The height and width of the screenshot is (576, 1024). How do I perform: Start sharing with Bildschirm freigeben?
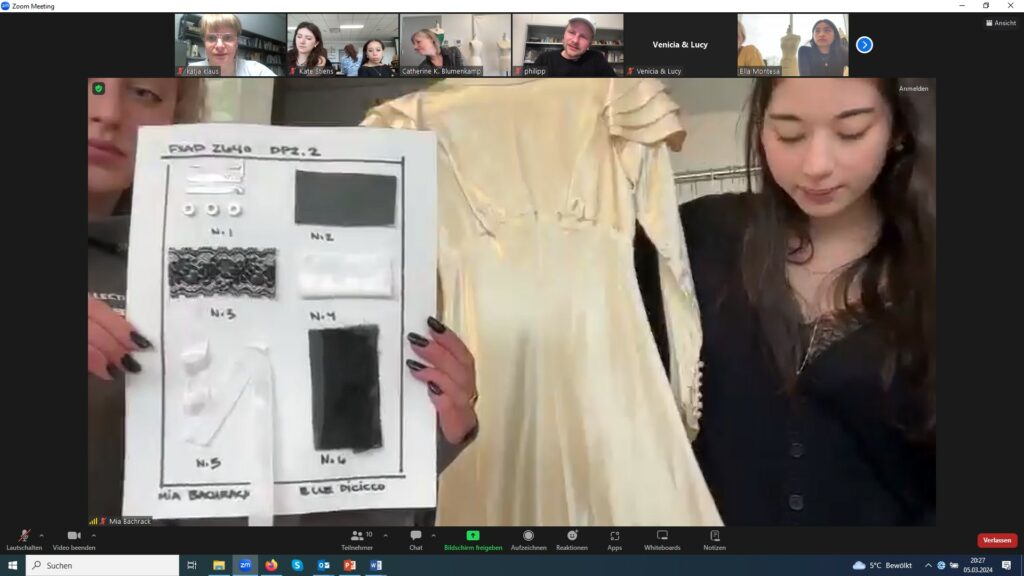pyautogui.click(x=473, y=538)
